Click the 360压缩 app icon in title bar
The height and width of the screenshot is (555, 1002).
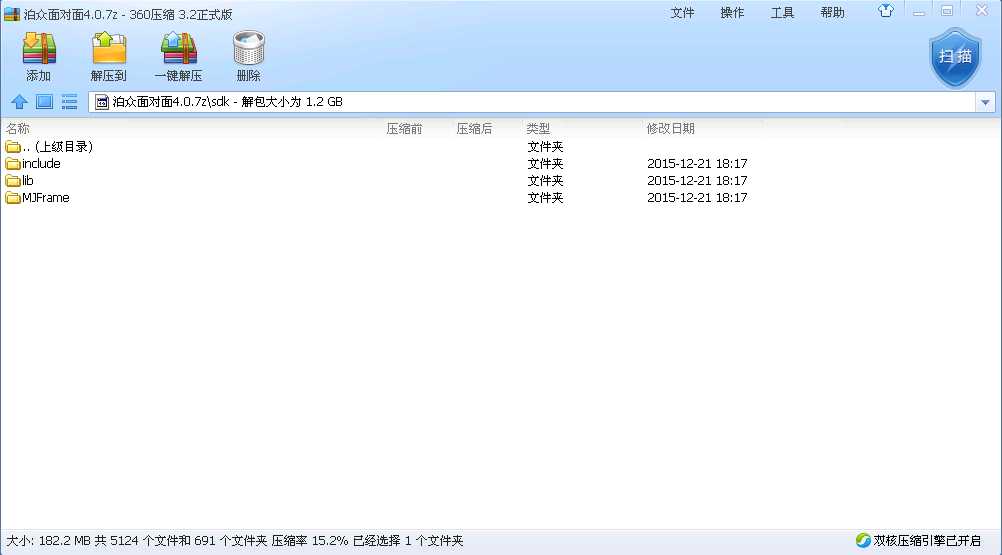tap(12, 14)
